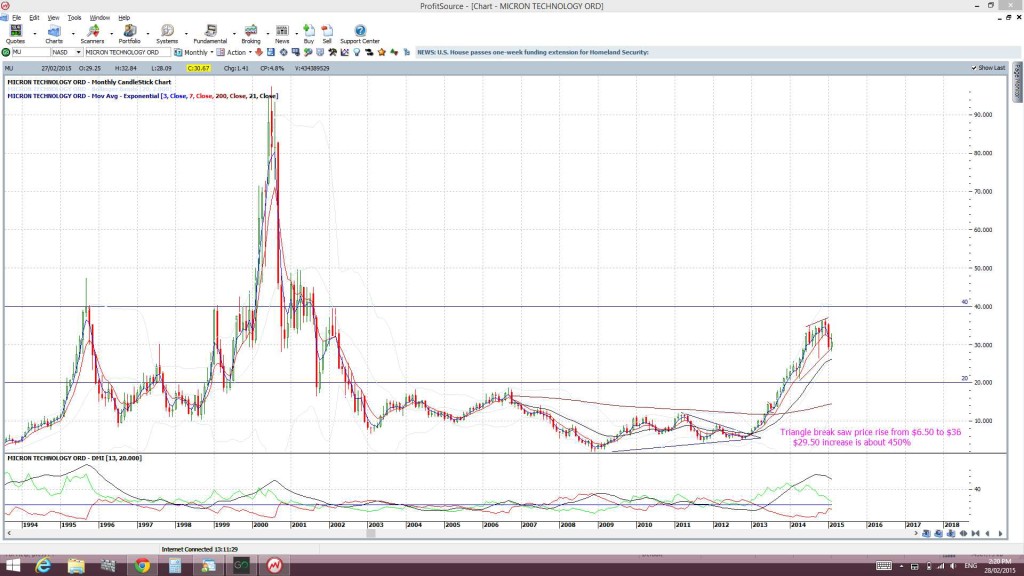Click the Internet Connected status text
The height and width of the screenshot is (576, 1024).
[200, 550]
